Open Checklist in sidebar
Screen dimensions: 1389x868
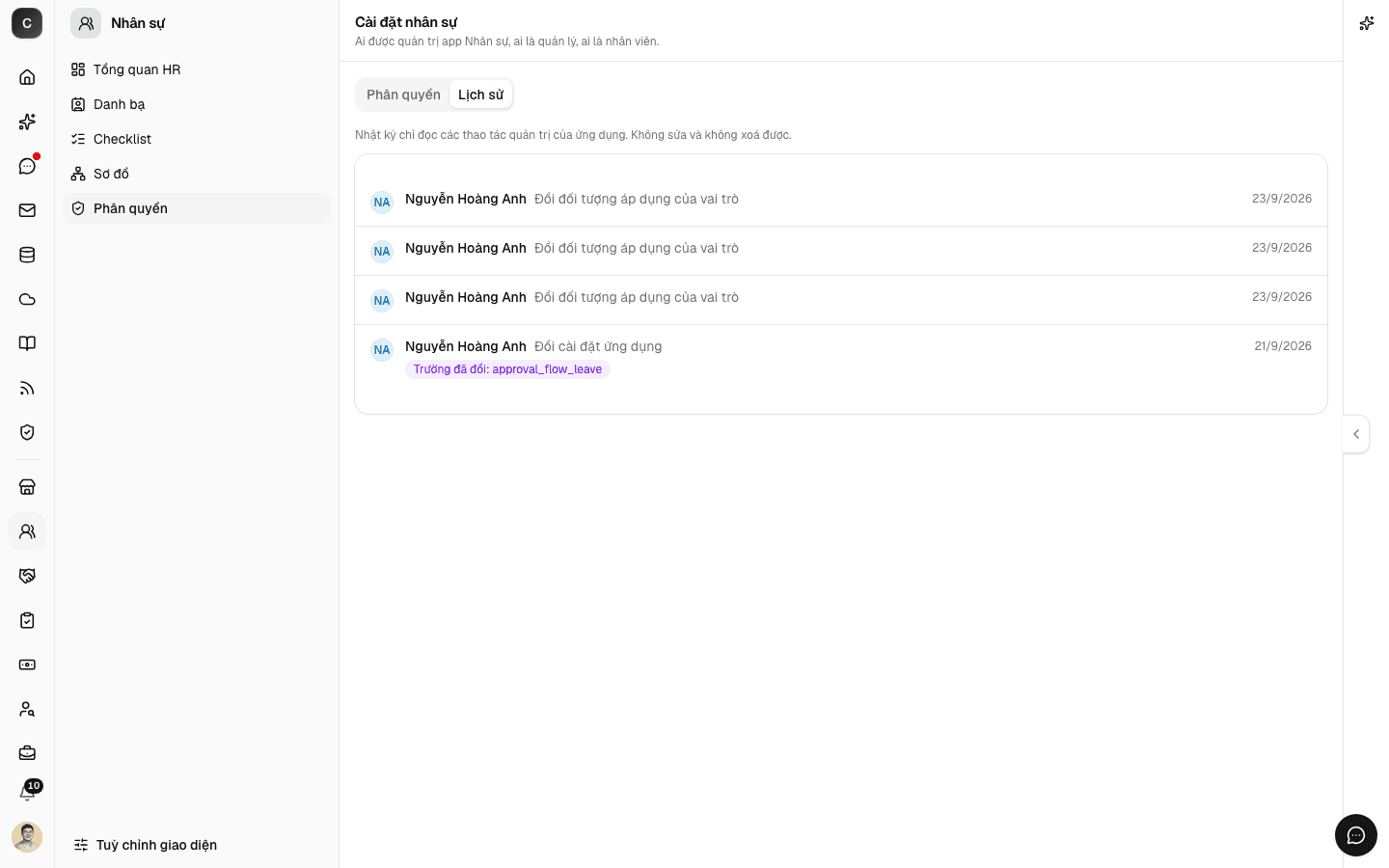197,139
